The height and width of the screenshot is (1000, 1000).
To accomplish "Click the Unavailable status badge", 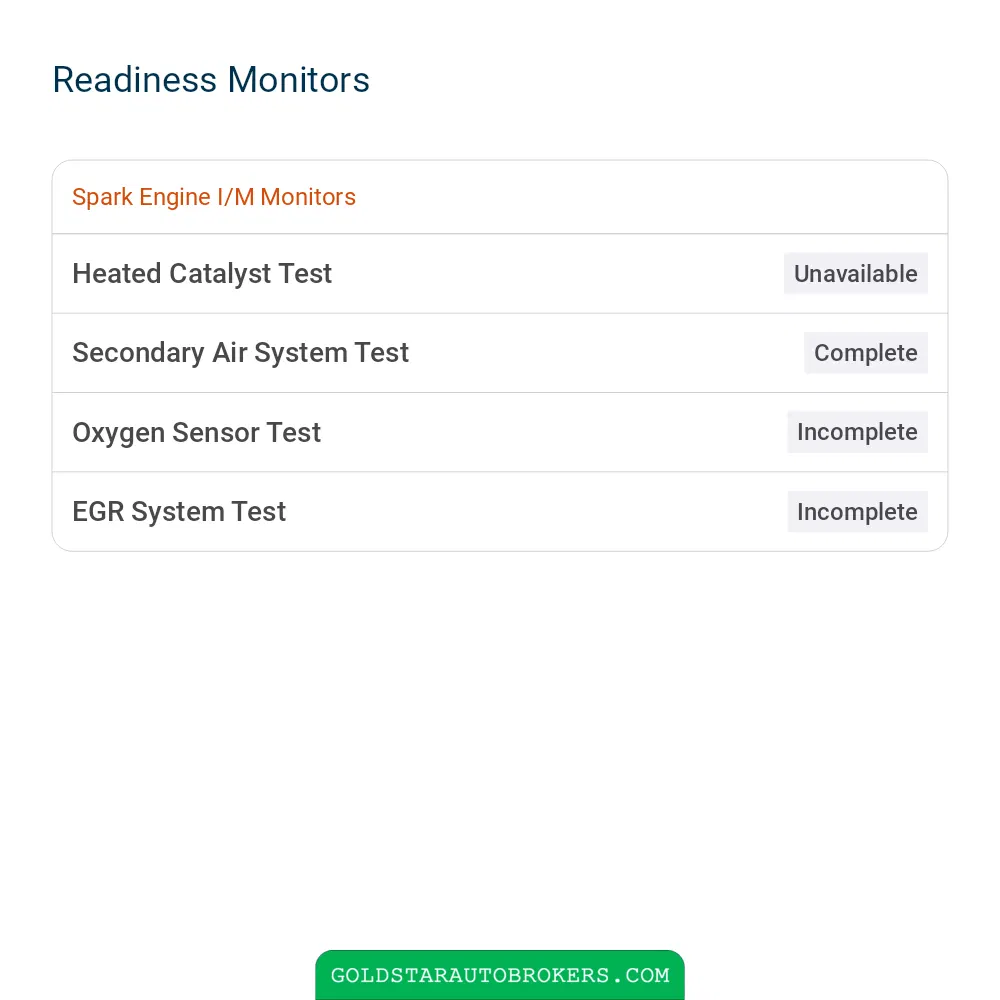I will pos(855,274).
